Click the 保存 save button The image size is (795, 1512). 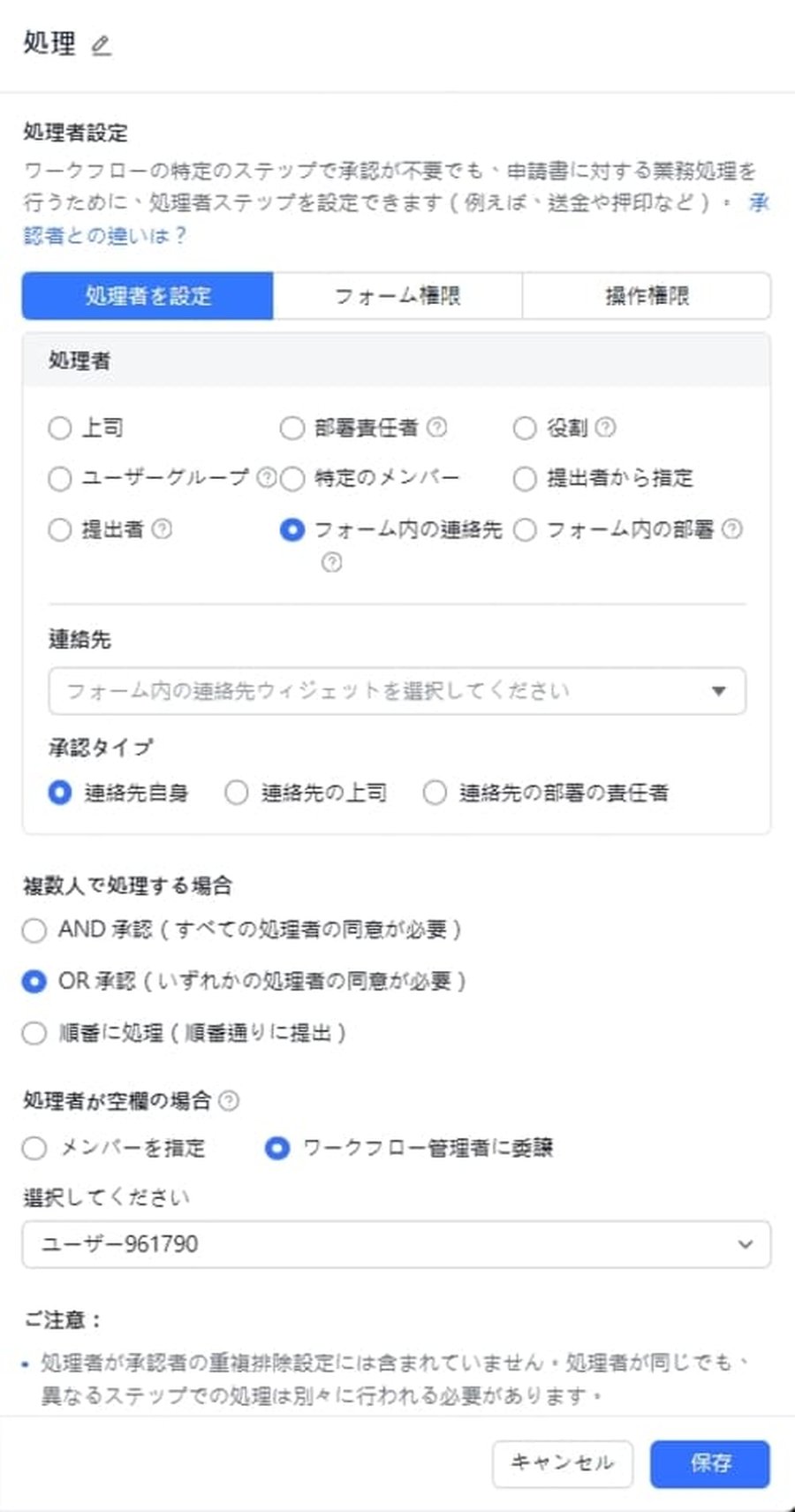coord(708,1463)
